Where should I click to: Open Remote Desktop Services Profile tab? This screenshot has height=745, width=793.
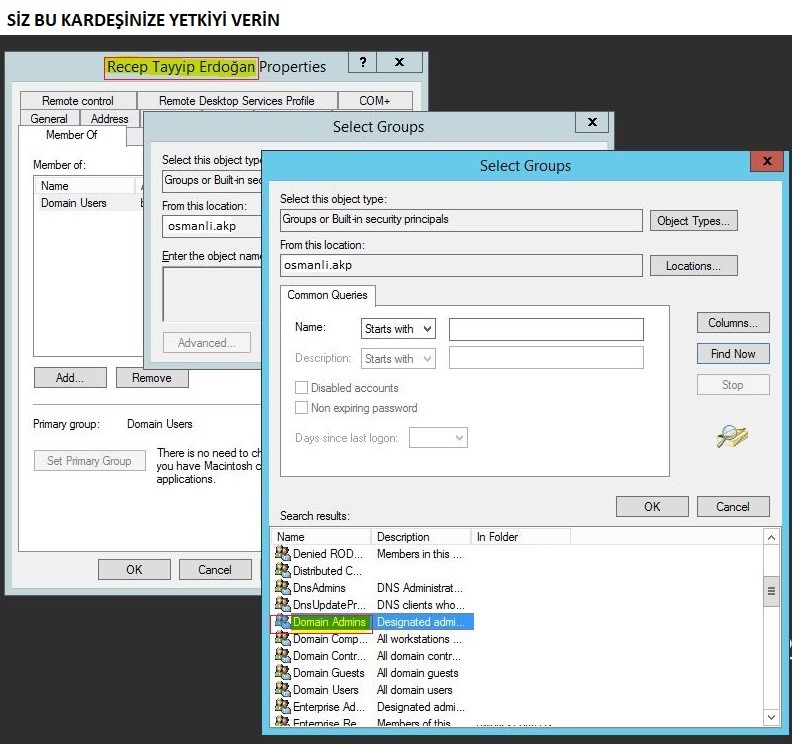237,101
